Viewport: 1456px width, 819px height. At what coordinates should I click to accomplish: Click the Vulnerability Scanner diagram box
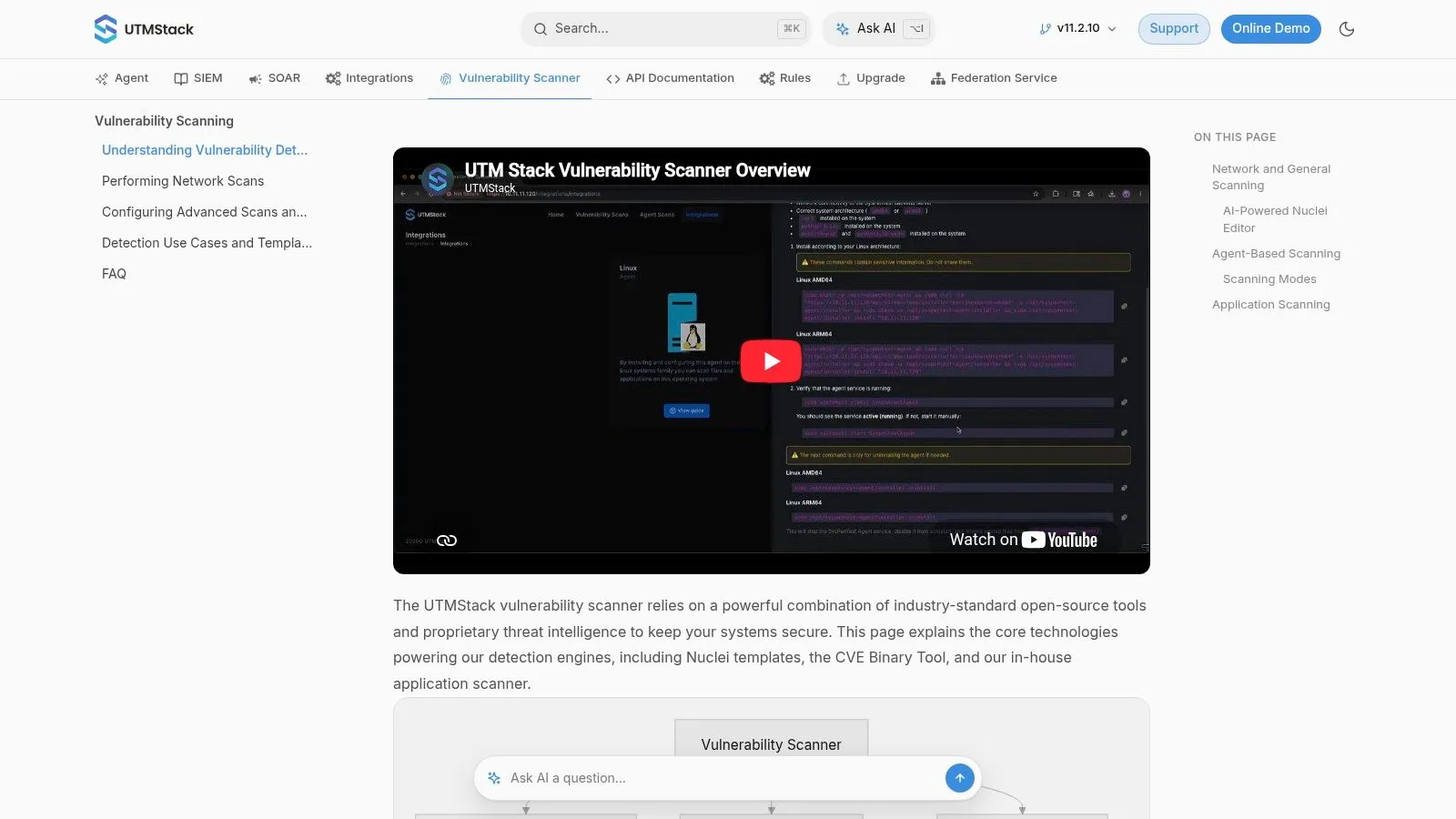click(x=771, y=739)
